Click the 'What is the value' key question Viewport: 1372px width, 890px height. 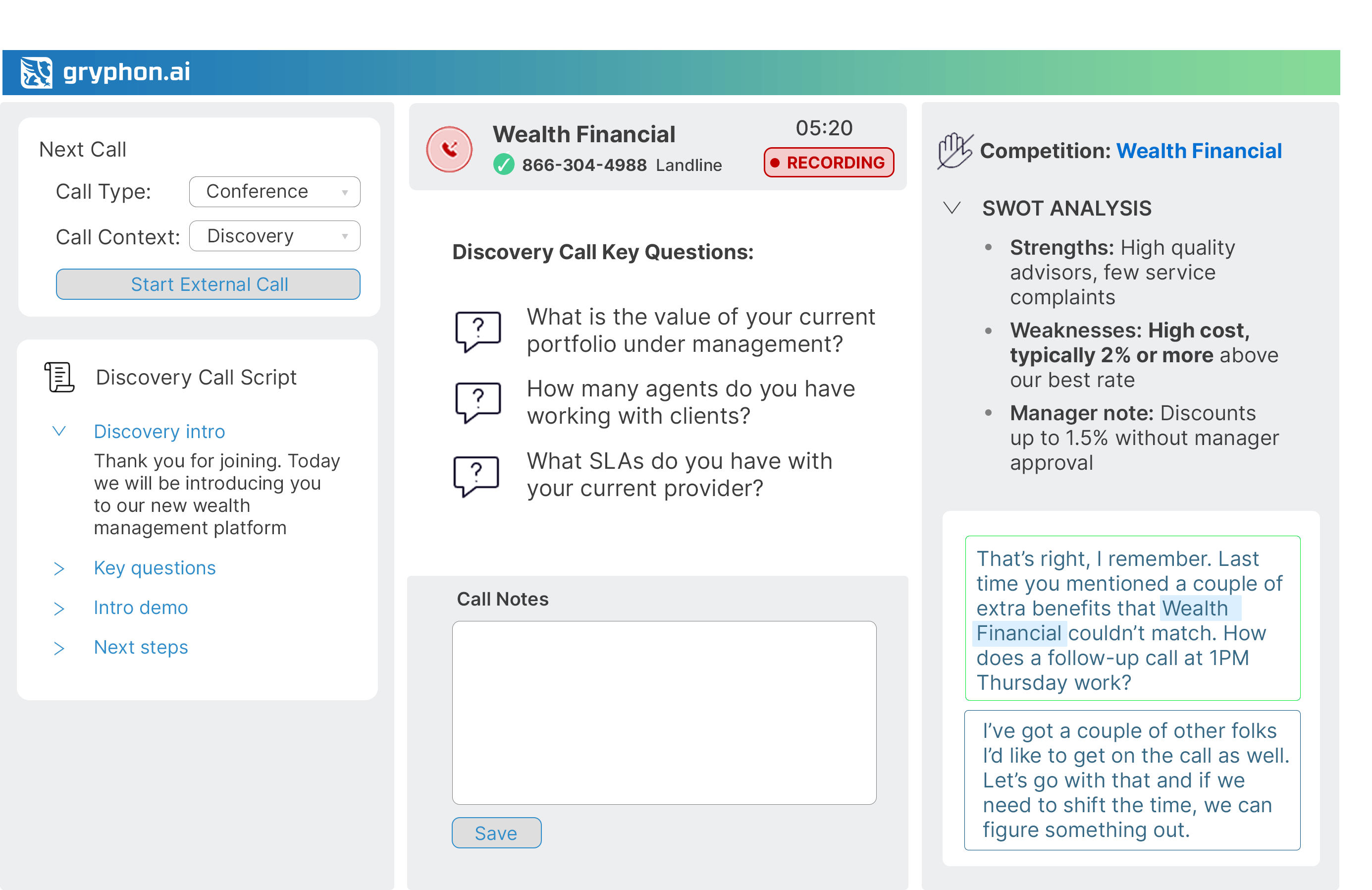coord(701,330)
